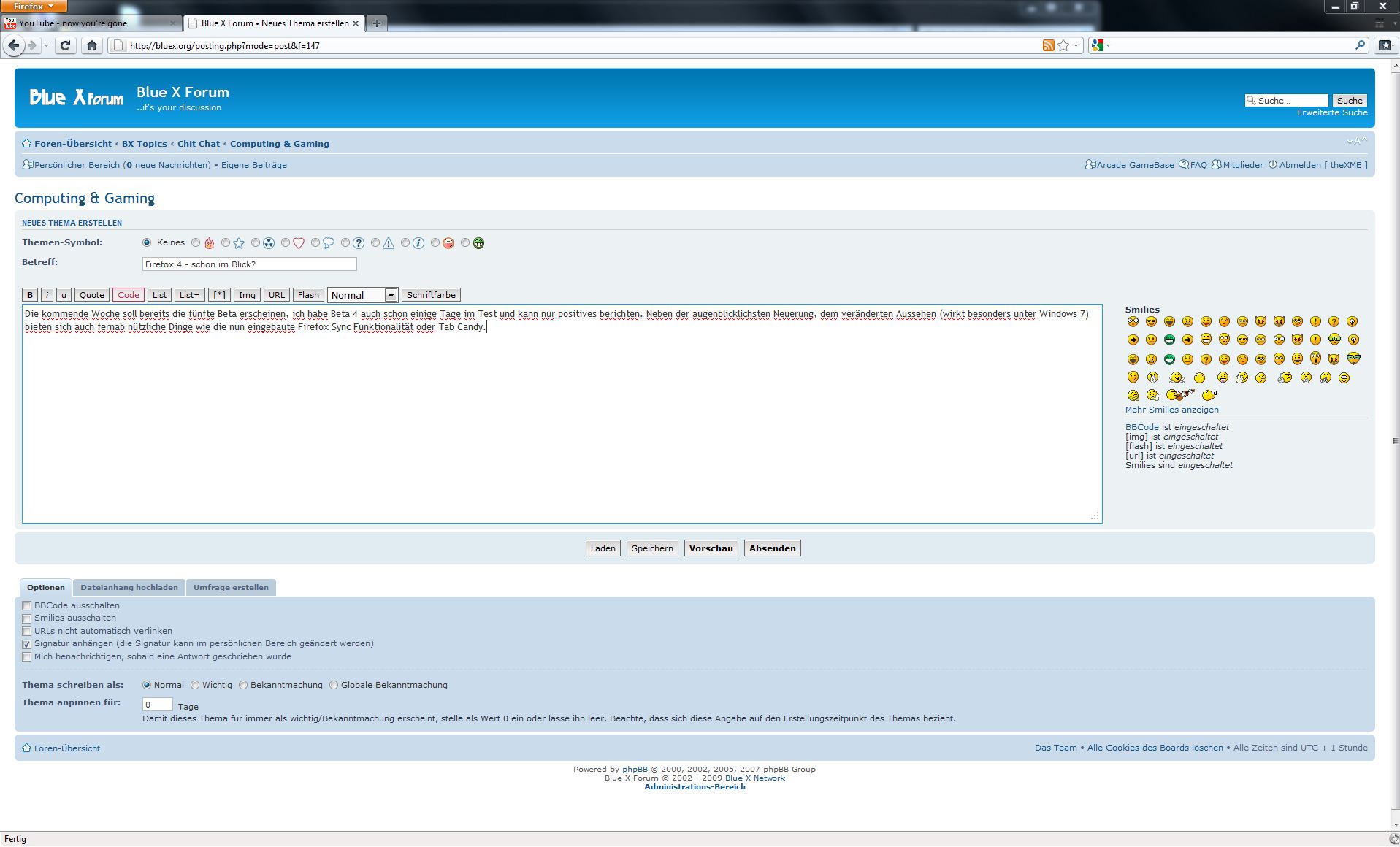Screen dimensions: 1400x847
Task: Select 'Wichtig' as topic type
Action: tap(195, 685)
